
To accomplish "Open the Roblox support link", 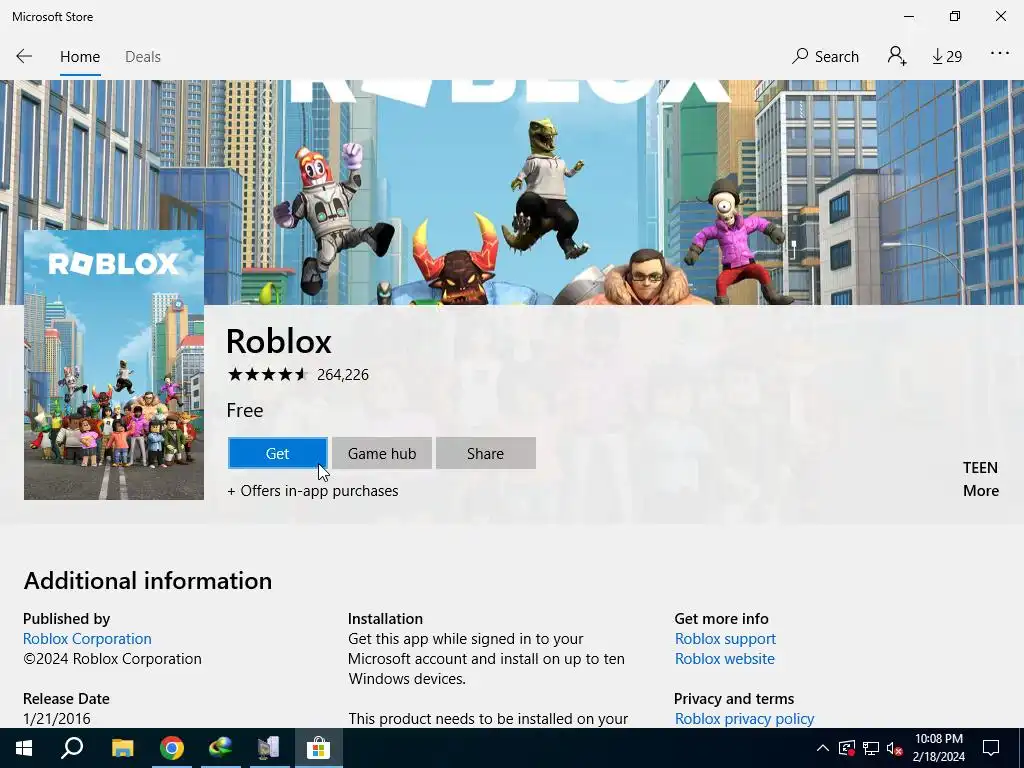I will click(725, 639).
